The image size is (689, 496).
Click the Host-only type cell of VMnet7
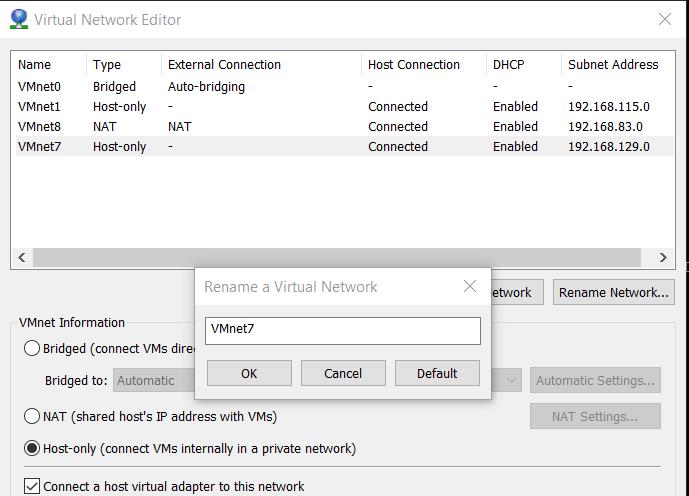tap(119, 147)
